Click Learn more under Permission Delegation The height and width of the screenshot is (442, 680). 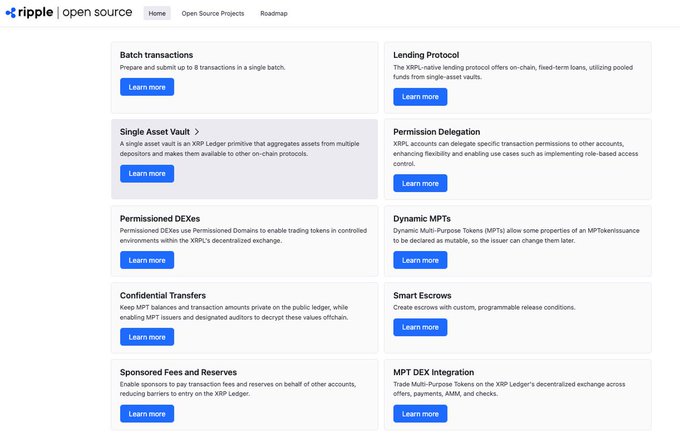point(420,183)
